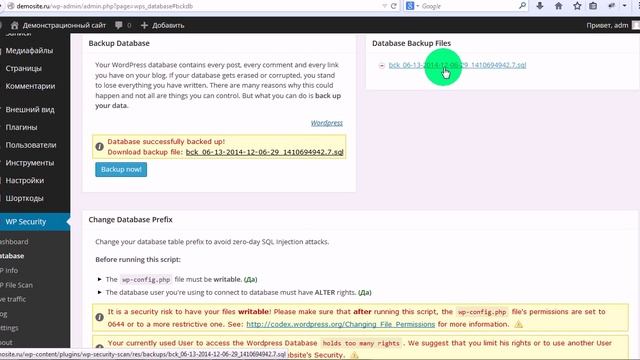Open WP Info submenu item

(9, 271)
